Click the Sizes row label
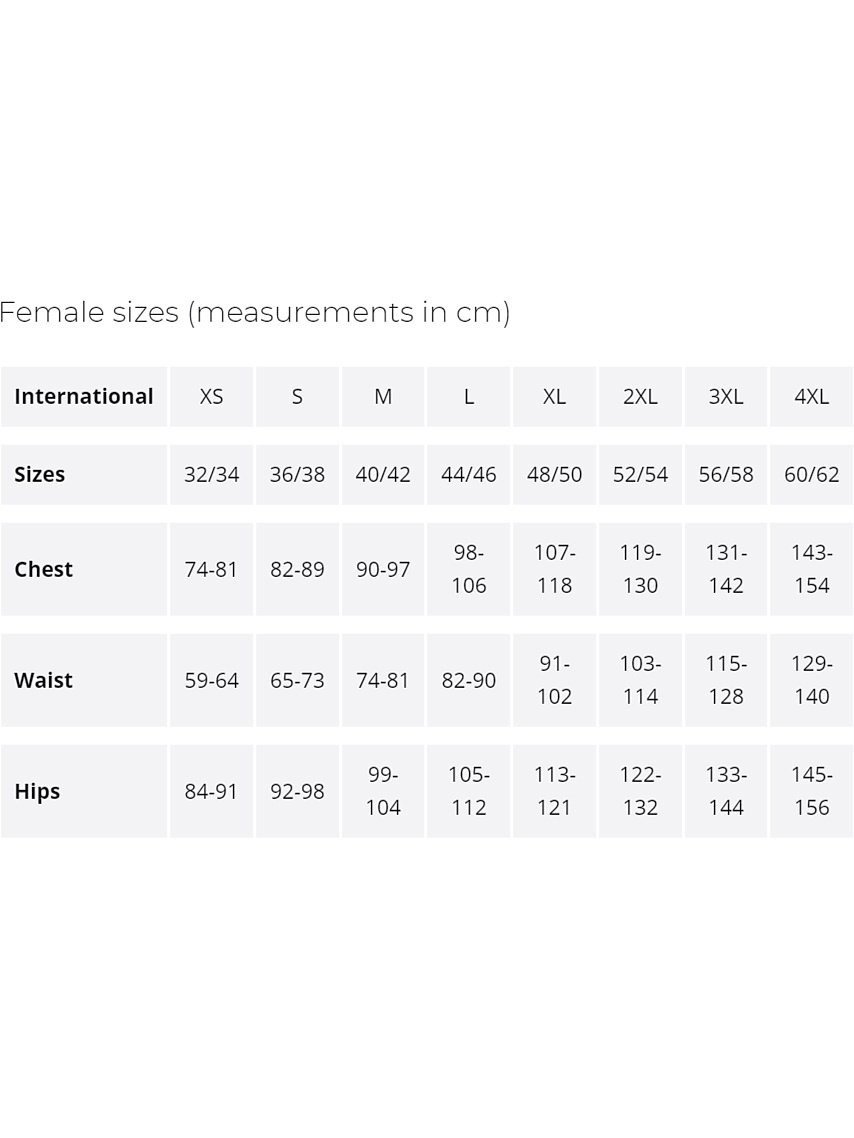854x1138 pixels. [x=40, y=474]
